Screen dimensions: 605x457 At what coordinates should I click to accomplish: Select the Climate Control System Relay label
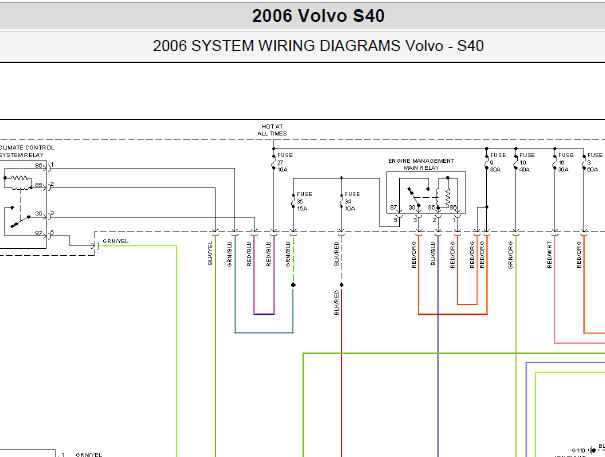(x=27, y=151)
